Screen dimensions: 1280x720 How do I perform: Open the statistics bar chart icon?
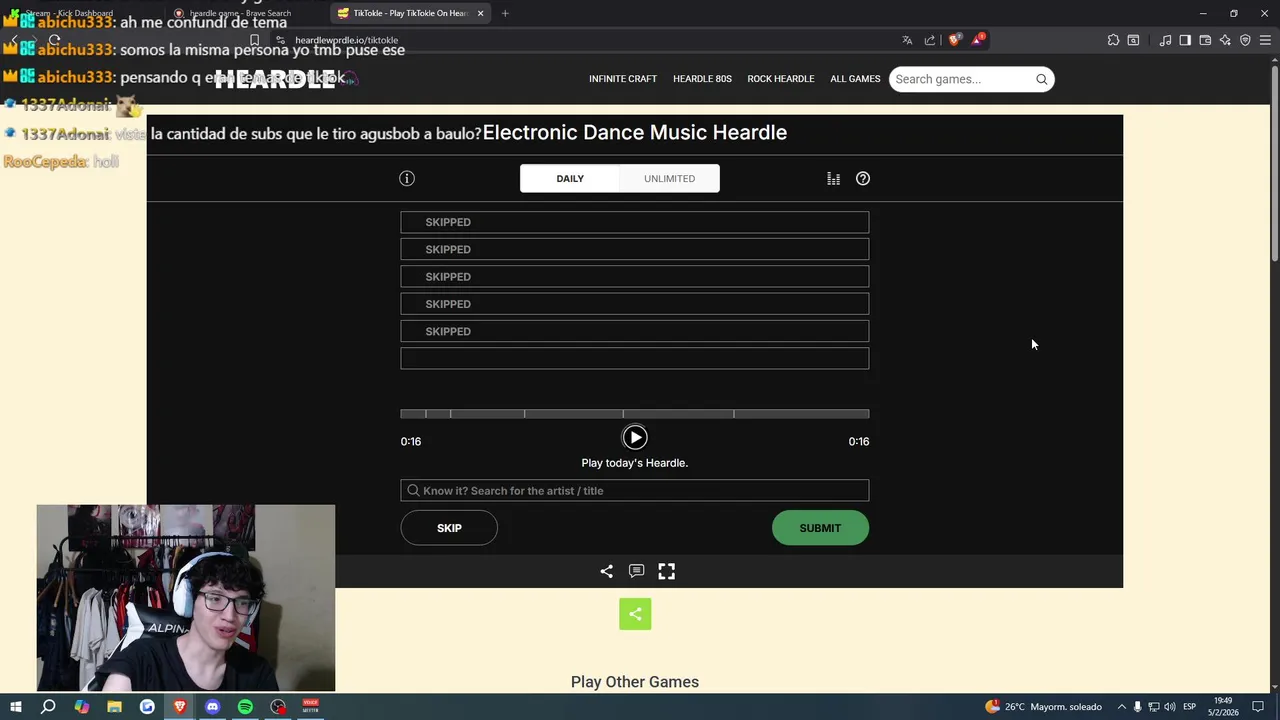(833, 178)
